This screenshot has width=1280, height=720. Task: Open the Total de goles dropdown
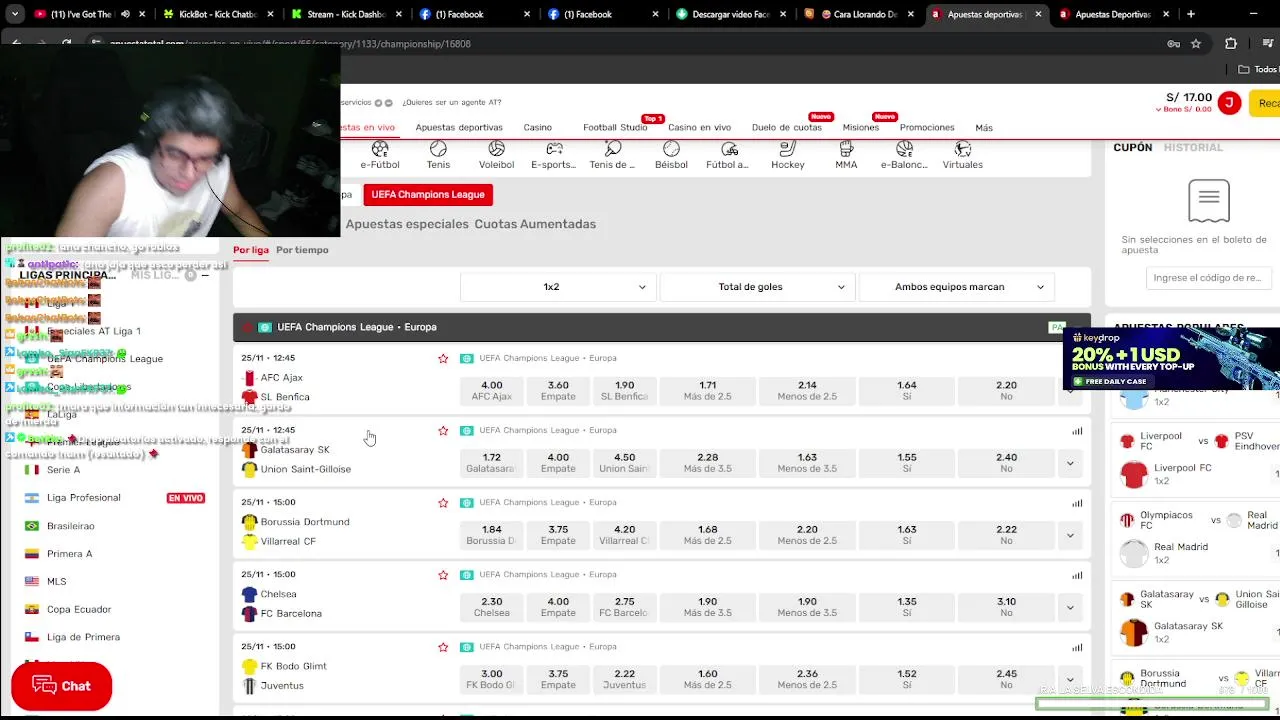tap(756, 287)
